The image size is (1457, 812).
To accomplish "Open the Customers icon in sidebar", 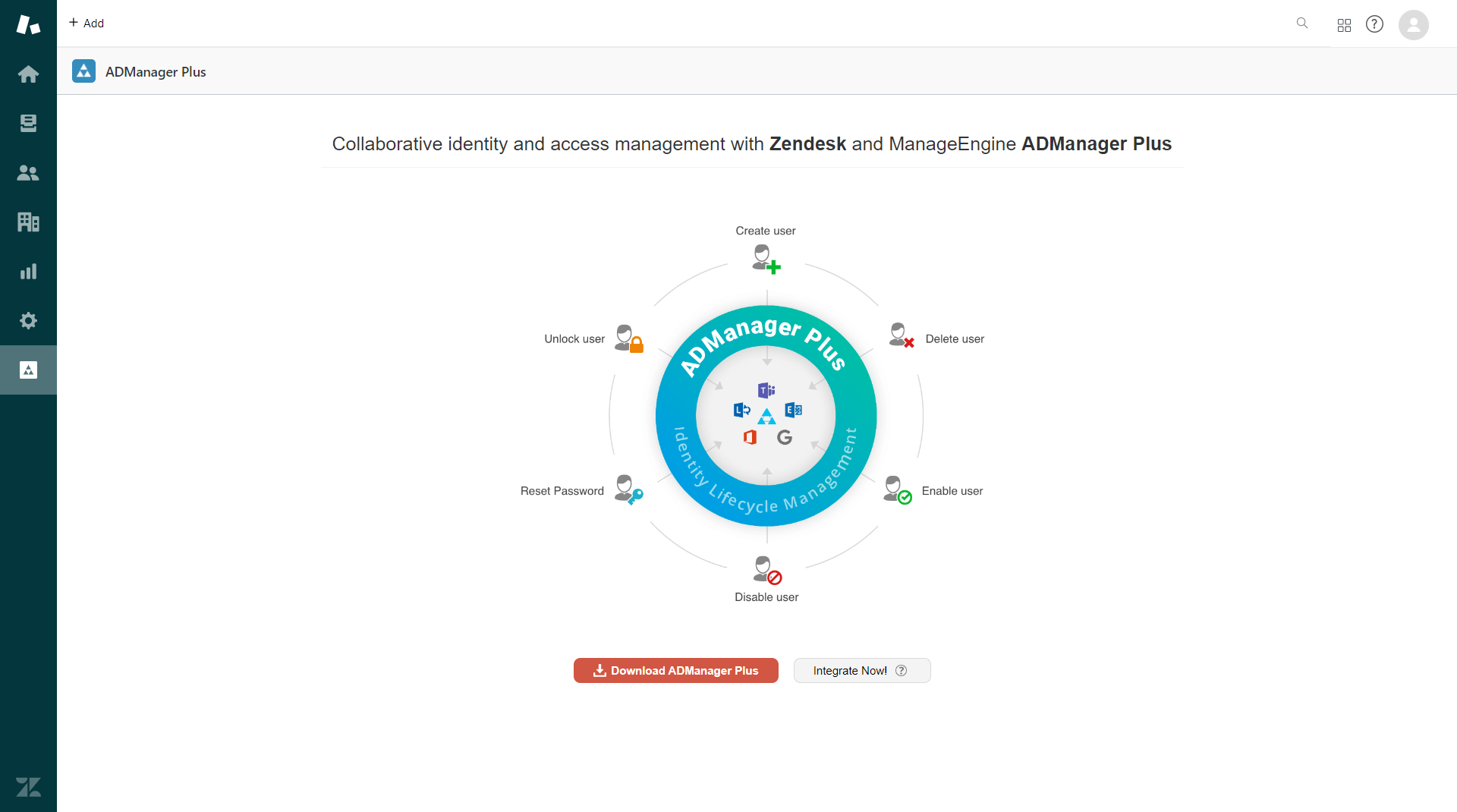I will pyautogui.click(x=28, y=172).
